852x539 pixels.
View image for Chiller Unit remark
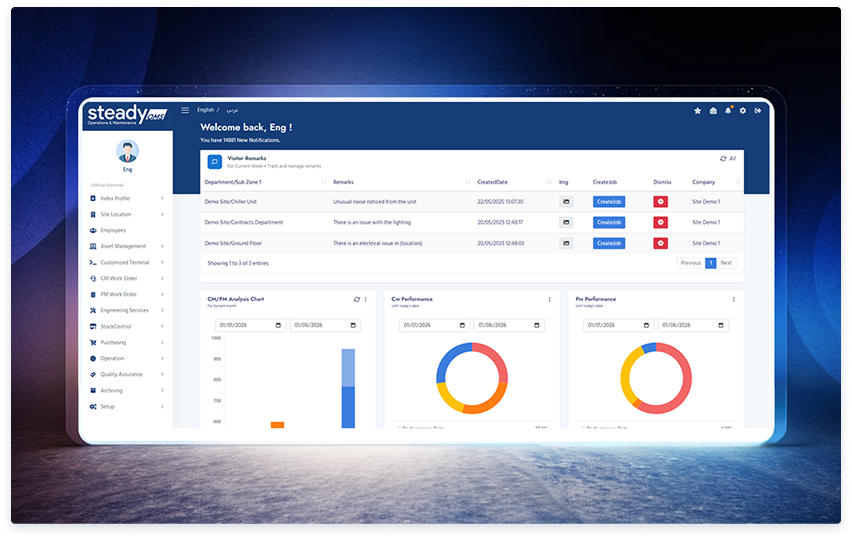(x=565, y=201)
